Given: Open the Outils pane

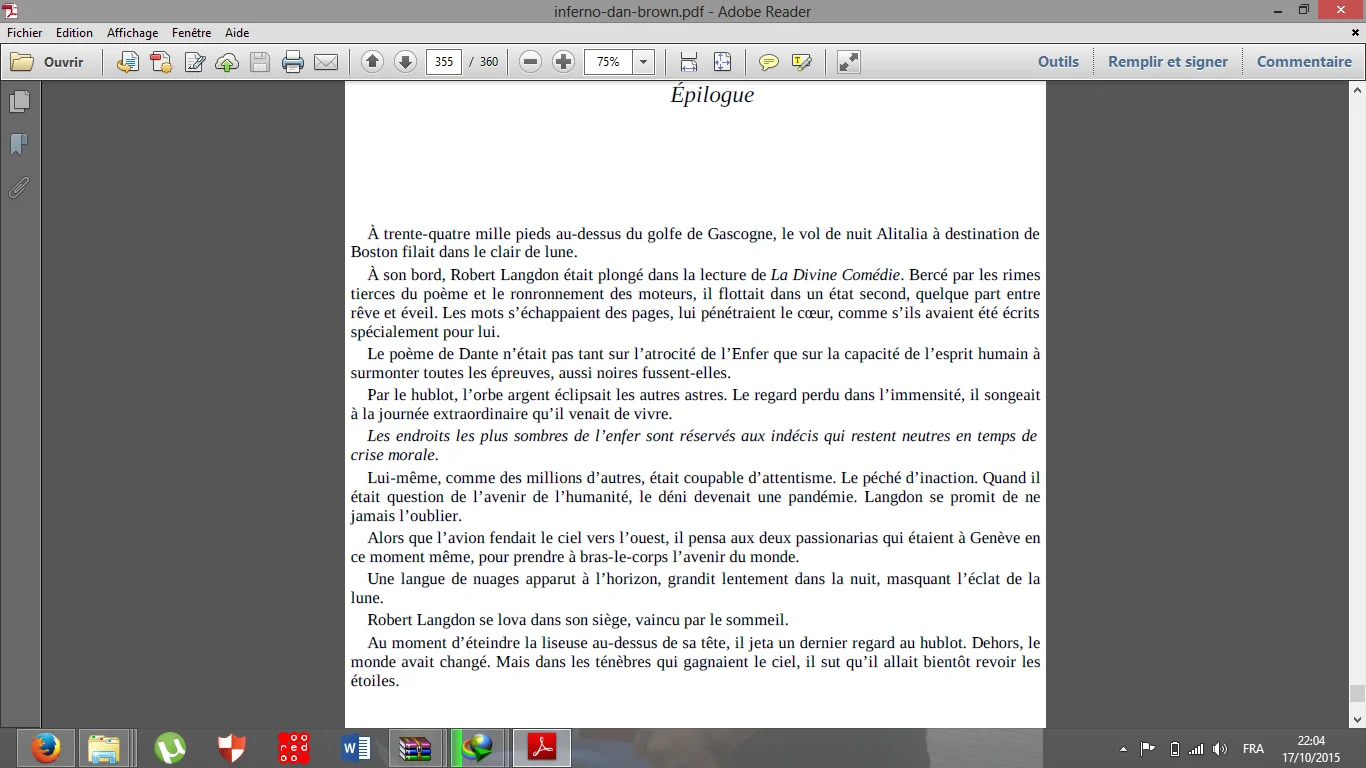Looking at the screenshot, I should 1058,62.
